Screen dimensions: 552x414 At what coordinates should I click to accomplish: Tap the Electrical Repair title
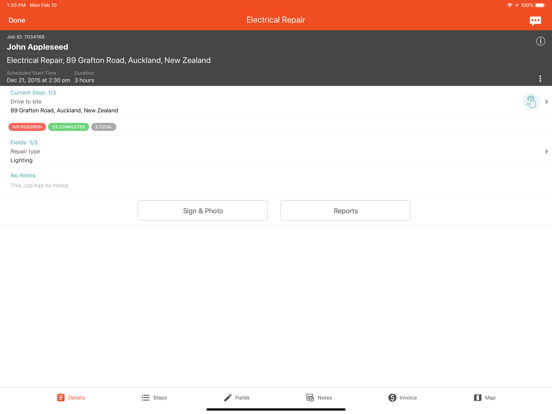coord(276,20)
